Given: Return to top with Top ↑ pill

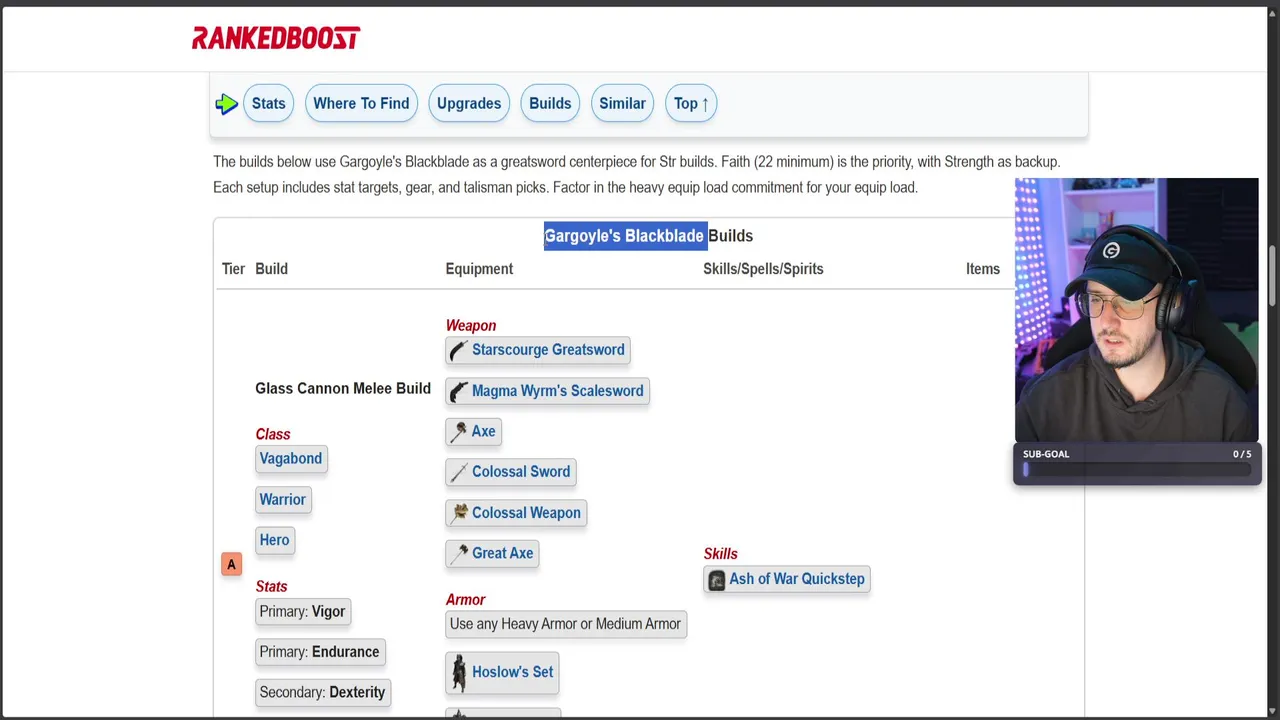Looking at the screenshot, I should click(x=691, y=103).
